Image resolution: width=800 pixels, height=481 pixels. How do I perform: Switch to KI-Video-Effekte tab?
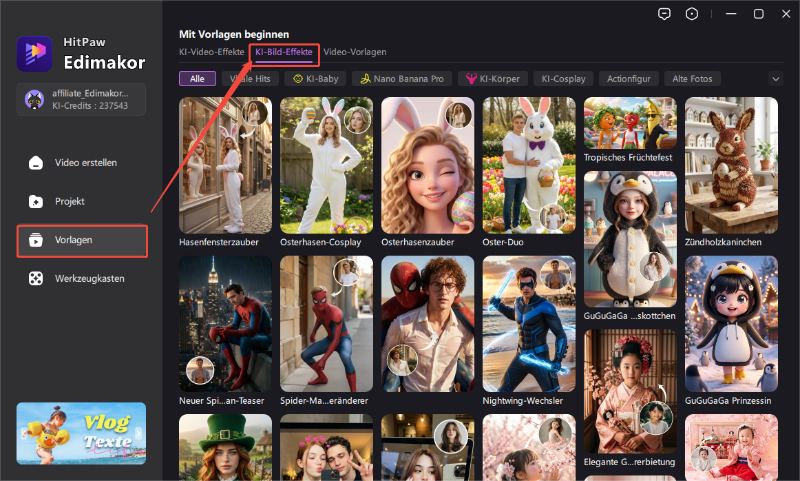coord(211,51)
